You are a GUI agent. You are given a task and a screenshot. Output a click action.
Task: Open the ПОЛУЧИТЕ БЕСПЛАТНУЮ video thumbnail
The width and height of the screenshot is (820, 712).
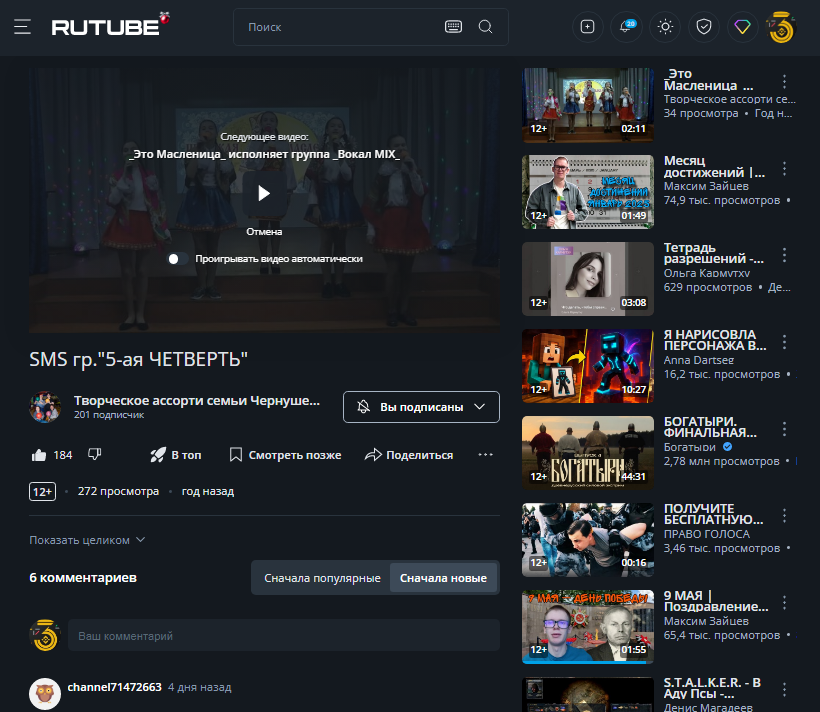(588, 540)
